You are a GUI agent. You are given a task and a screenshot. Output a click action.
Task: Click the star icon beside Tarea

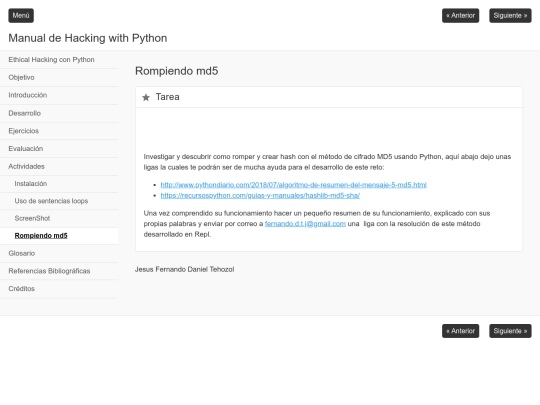coord(146,97)
